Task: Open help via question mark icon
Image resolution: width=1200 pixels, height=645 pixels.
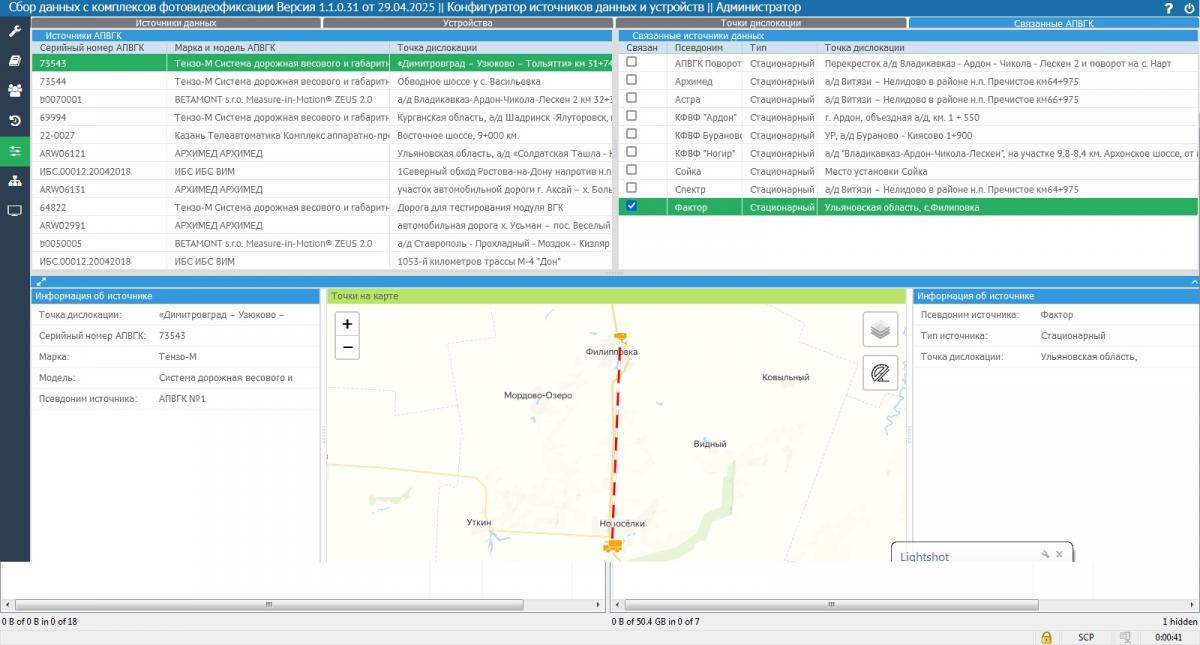Action: 1167,8
